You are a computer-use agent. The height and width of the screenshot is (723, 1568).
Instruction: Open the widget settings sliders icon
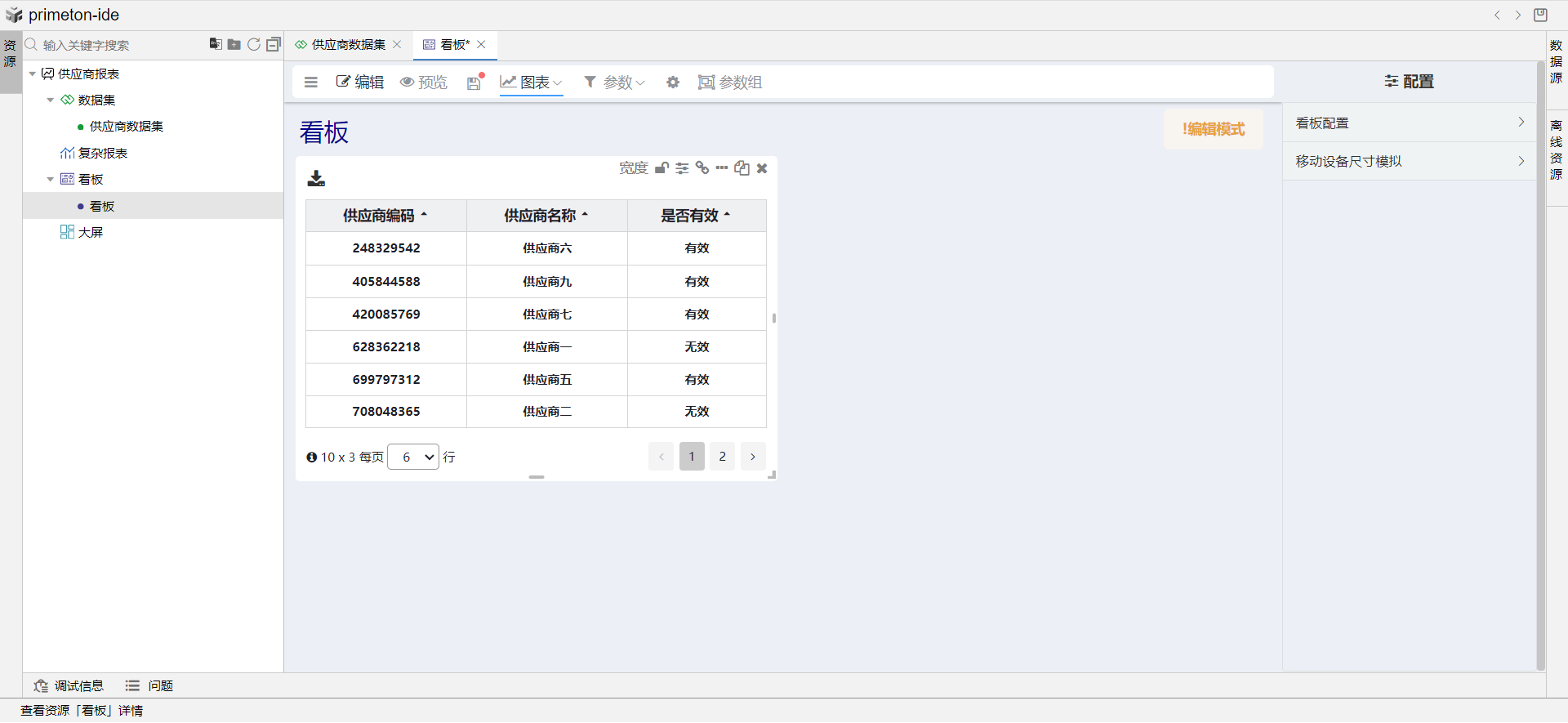(682, 168)
